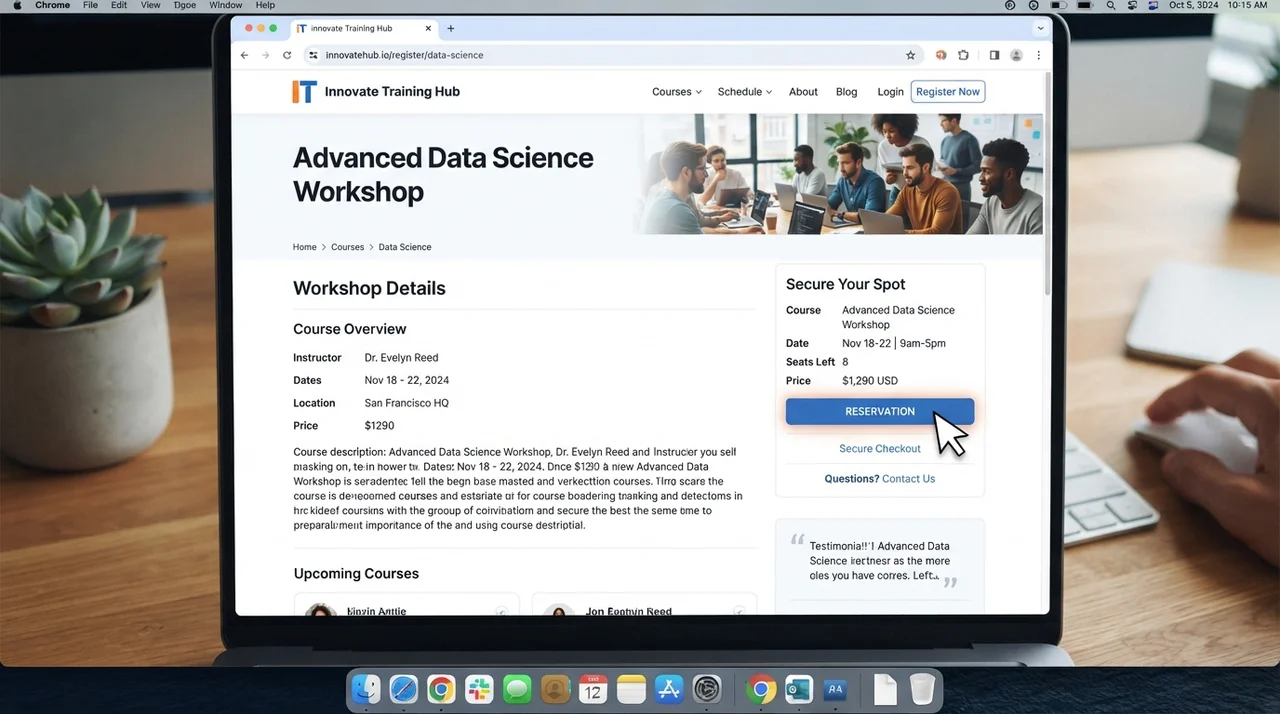The image size is (1280, 714).
Task: Open Slack from the dock
Action: tap(479, 689)
